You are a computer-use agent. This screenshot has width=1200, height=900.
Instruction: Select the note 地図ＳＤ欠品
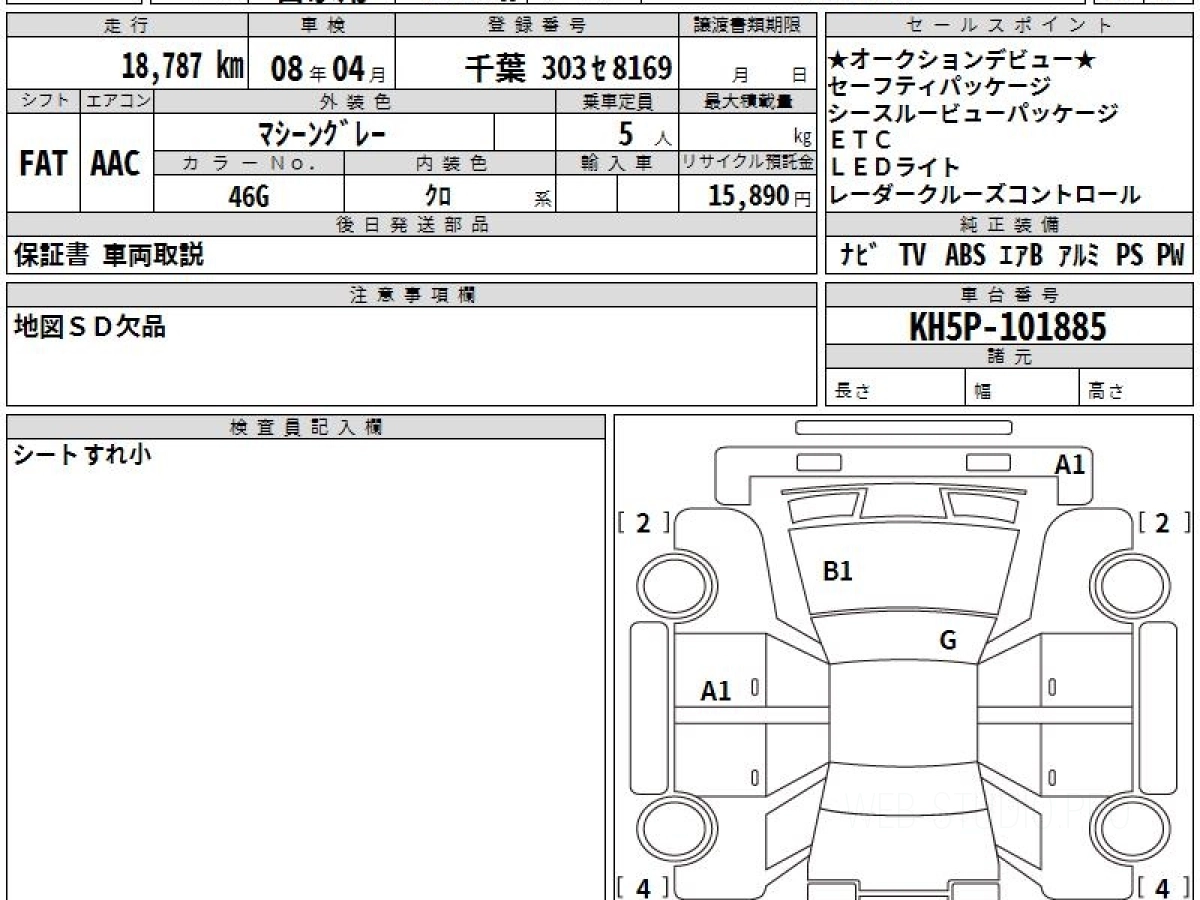(89, 325)
